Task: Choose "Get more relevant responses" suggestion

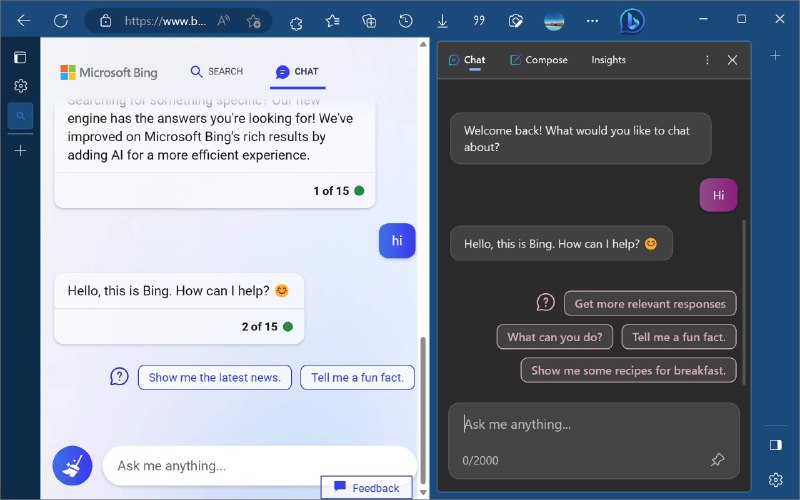Action: [x=650, y=304]
